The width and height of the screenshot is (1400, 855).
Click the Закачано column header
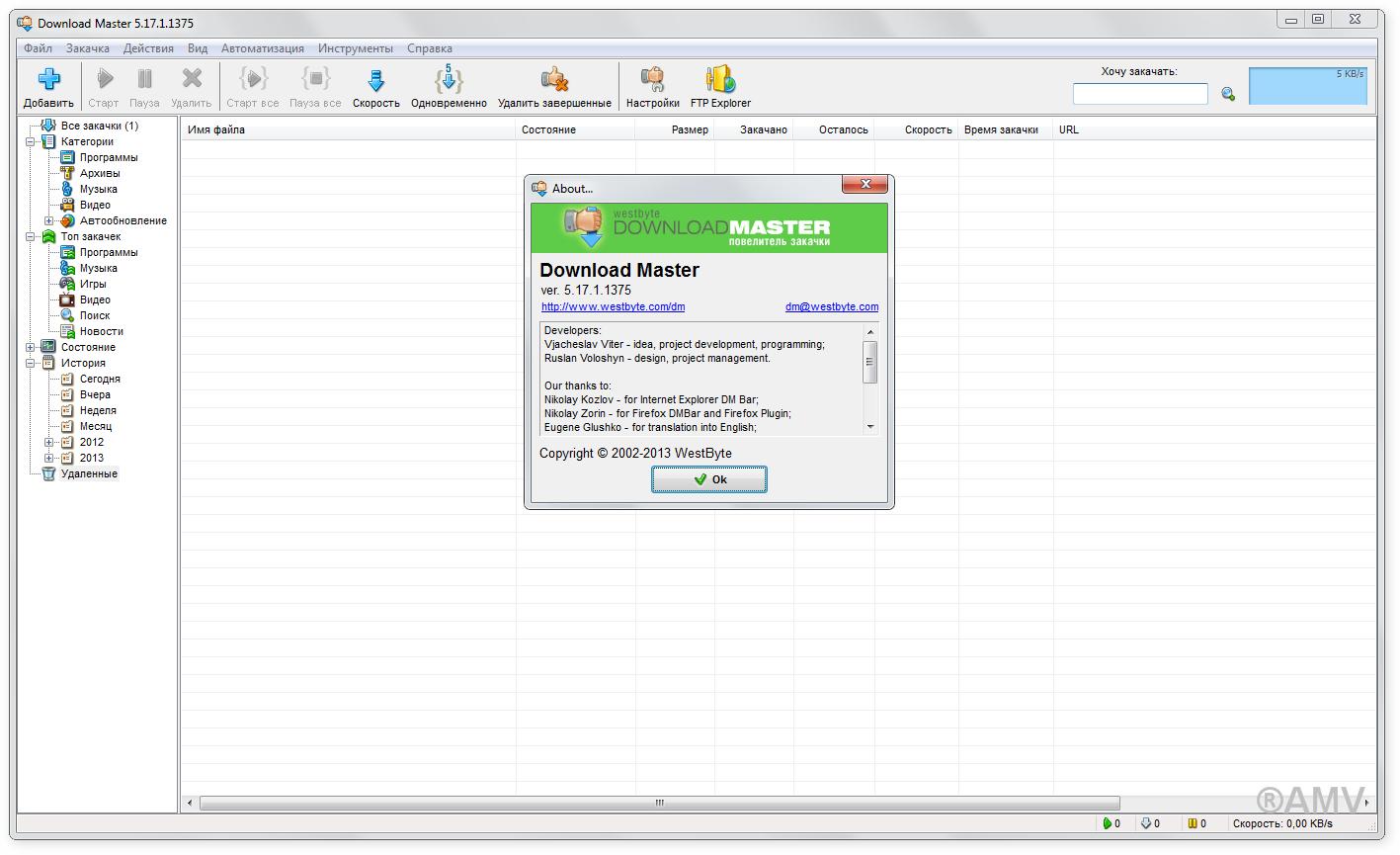coord(754,129)
